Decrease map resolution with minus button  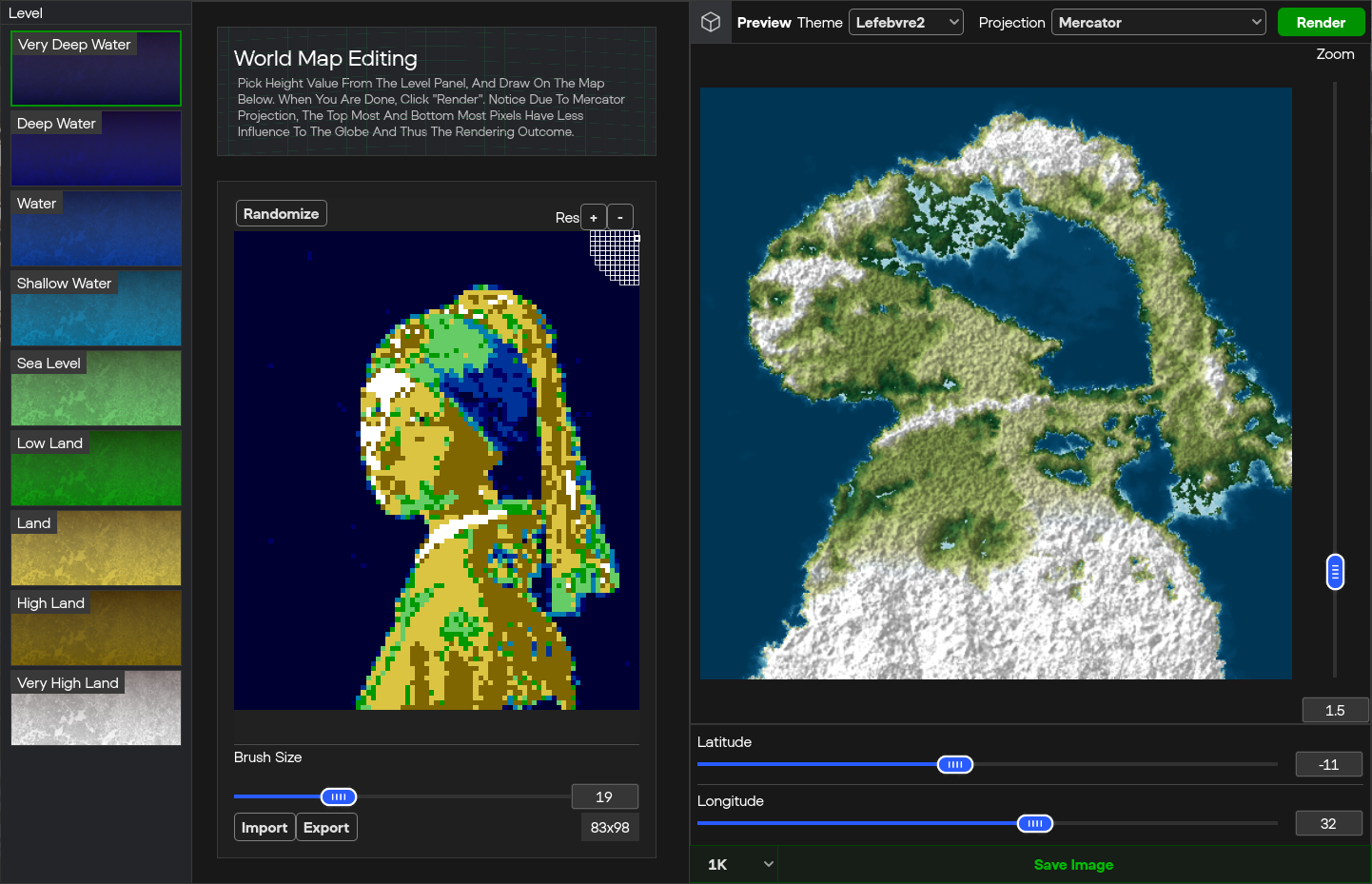(620, 217)
